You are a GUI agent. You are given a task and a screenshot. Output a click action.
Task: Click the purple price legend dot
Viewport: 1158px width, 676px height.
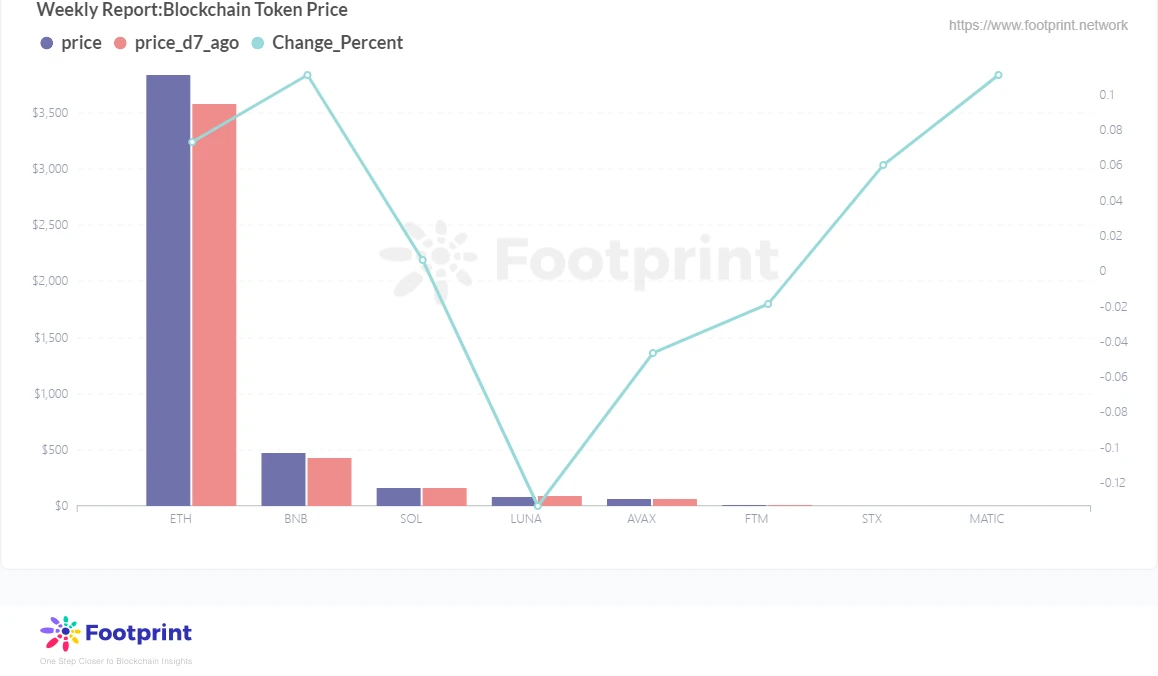click(x=47, y=43)
